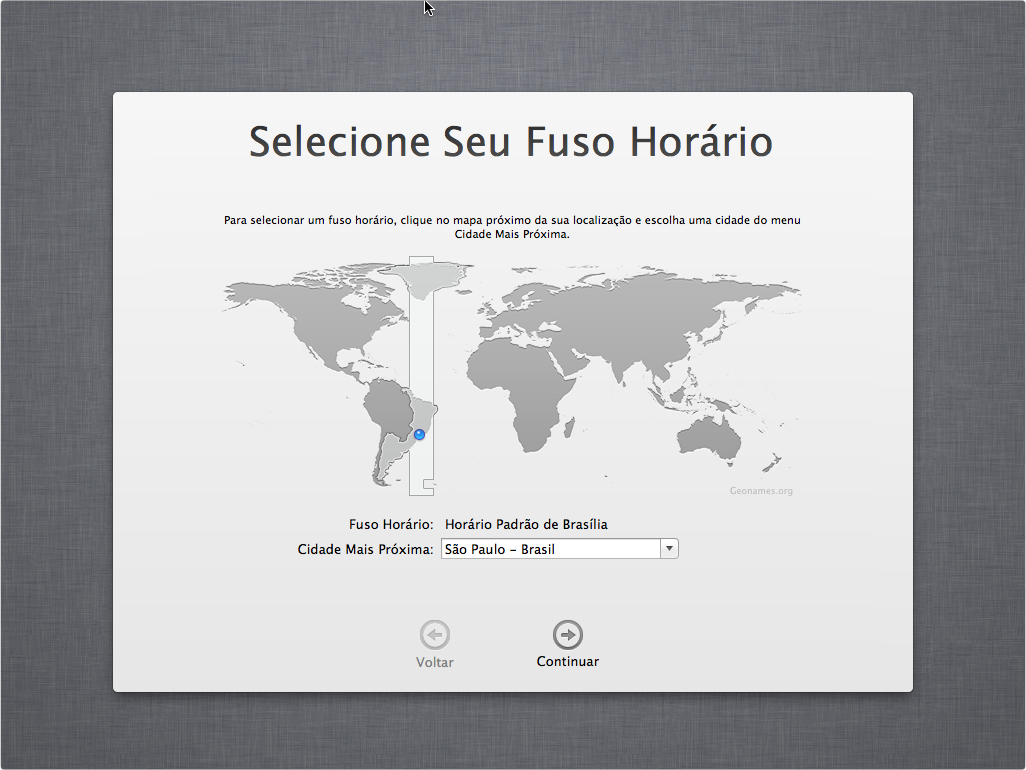1026x770 pixels.
Task: Click Argentina at South America's southern tip
Action: click(x=383, y=460)
